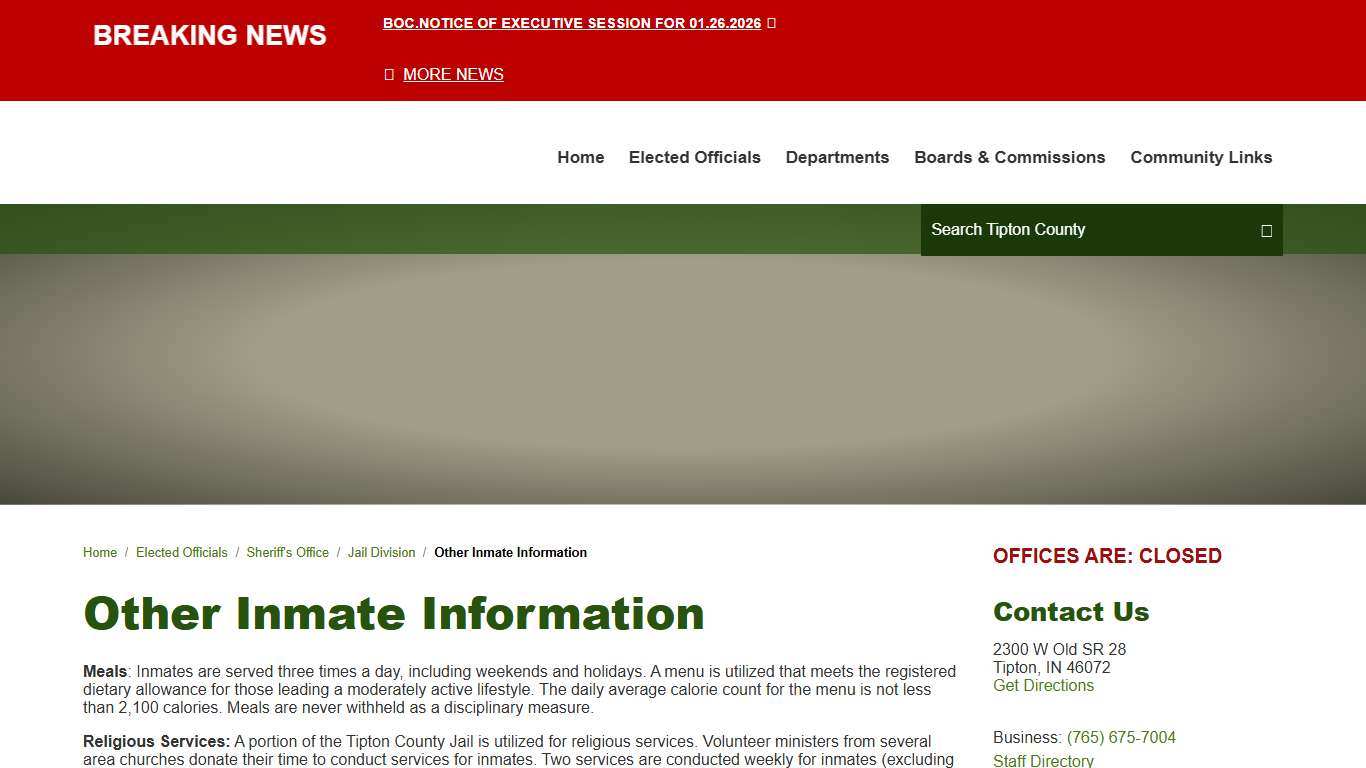1366x768 pixels.
Task: Open the MORE NEWS link
Action: pos(453,74)
